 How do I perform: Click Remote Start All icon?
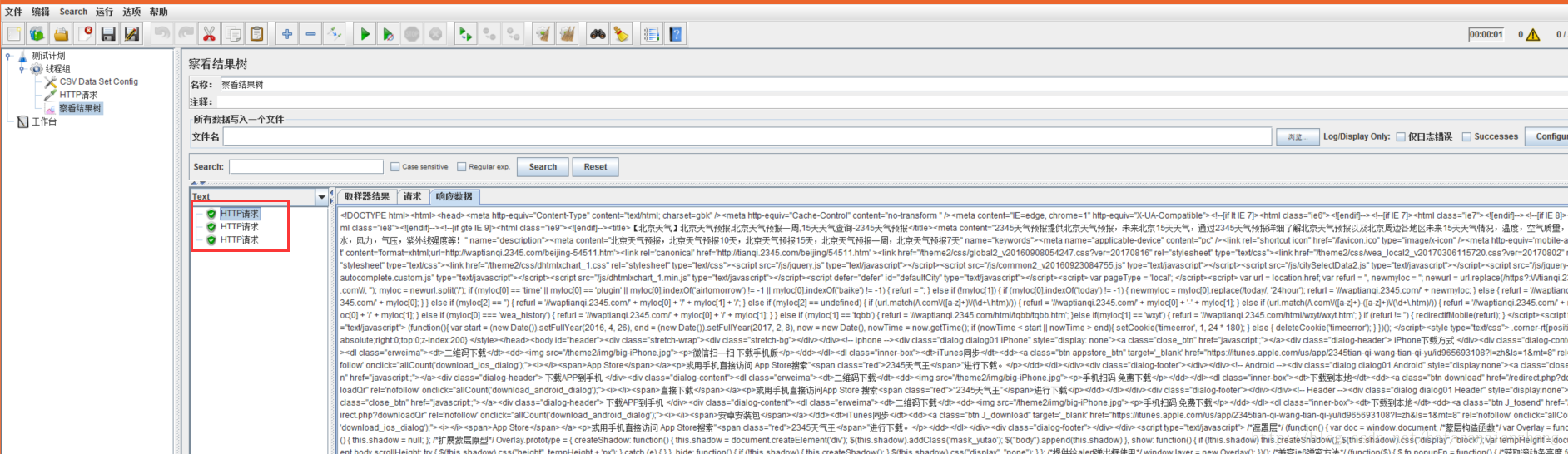click(x=465, y=34)
